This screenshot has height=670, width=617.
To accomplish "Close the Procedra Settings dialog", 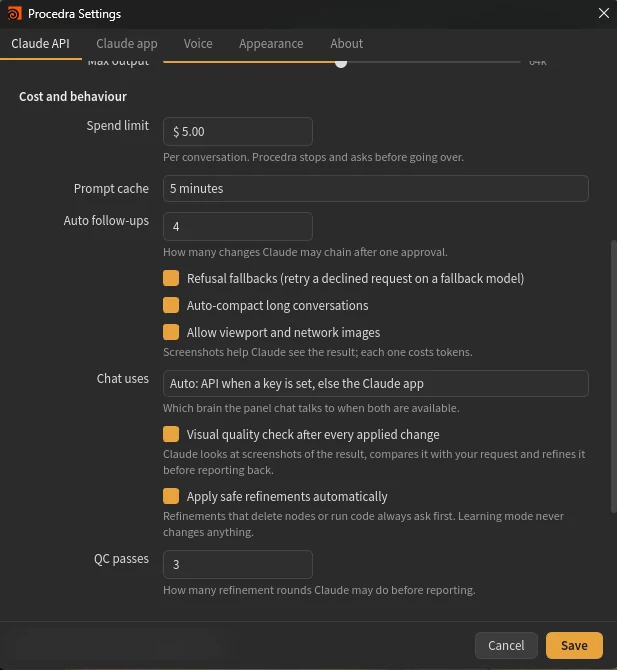I will [603, 13].
